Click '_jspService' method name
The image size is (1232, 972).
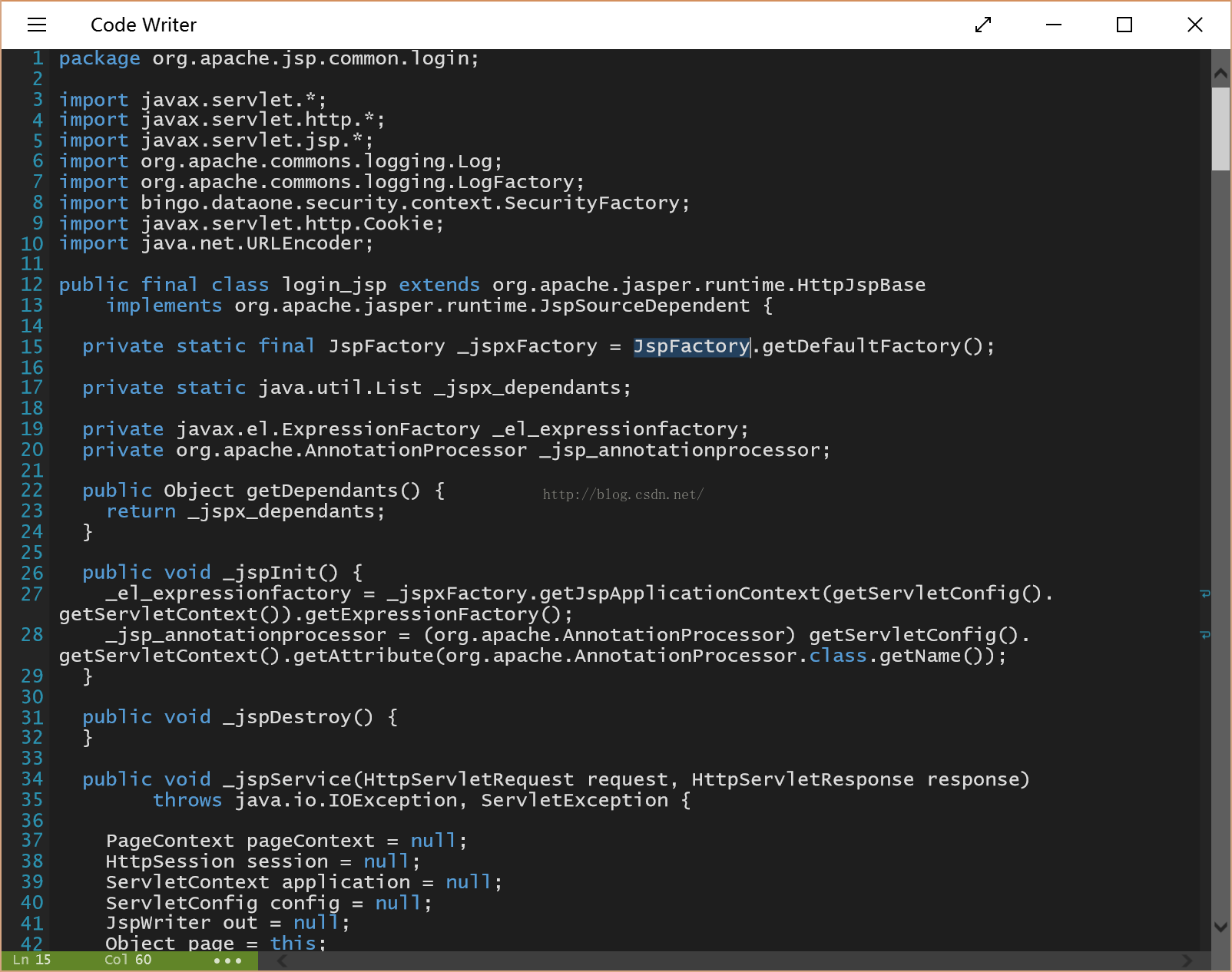click(287, 780)
